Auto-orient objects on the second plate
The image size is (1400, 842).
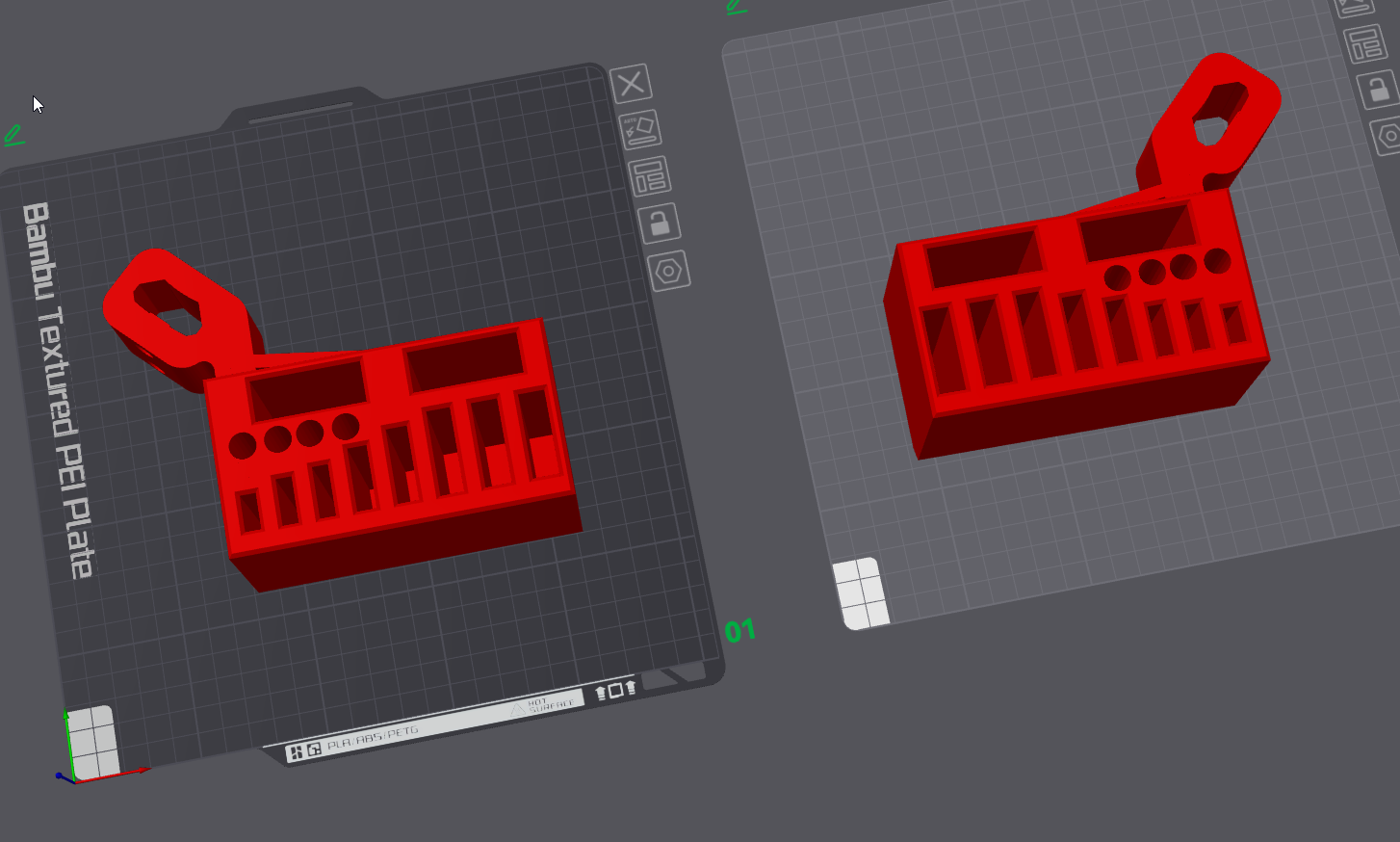(1353, 6)
